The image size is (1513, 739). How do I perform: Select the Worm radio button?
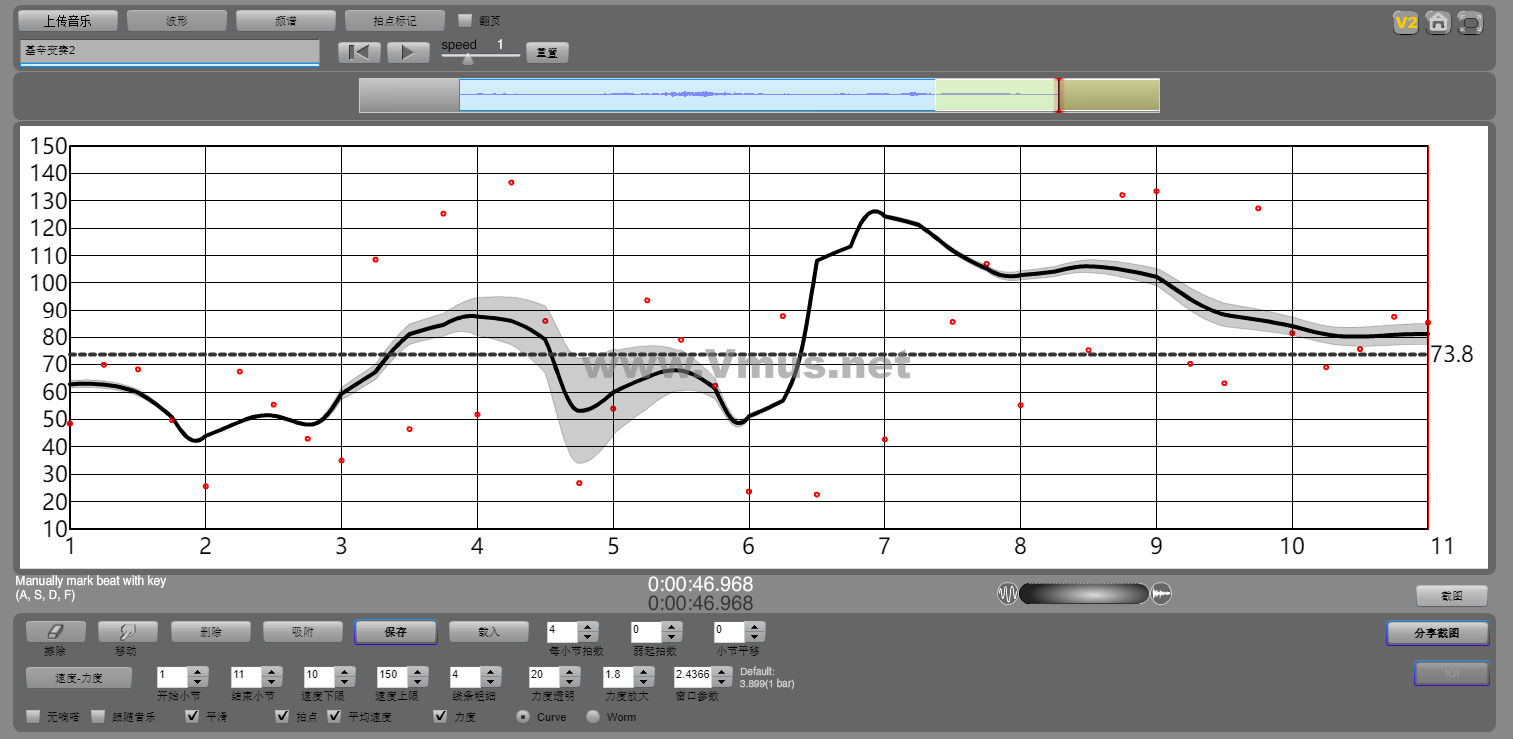[x=593, y=717]
